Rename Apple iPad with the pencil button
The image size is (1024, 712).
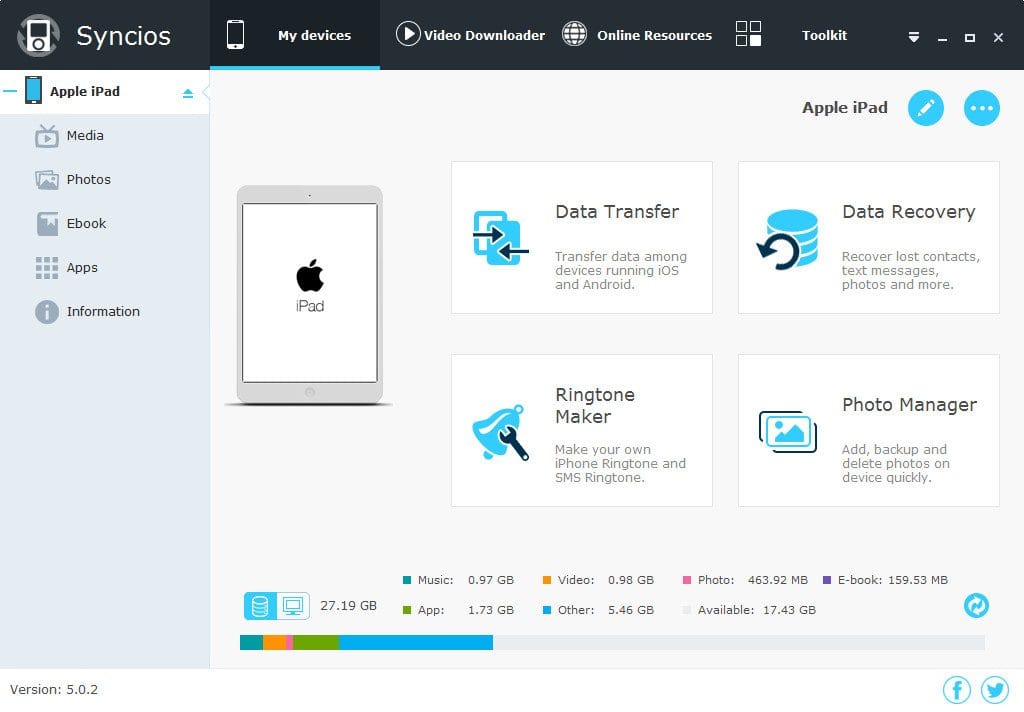click(925, 107)
